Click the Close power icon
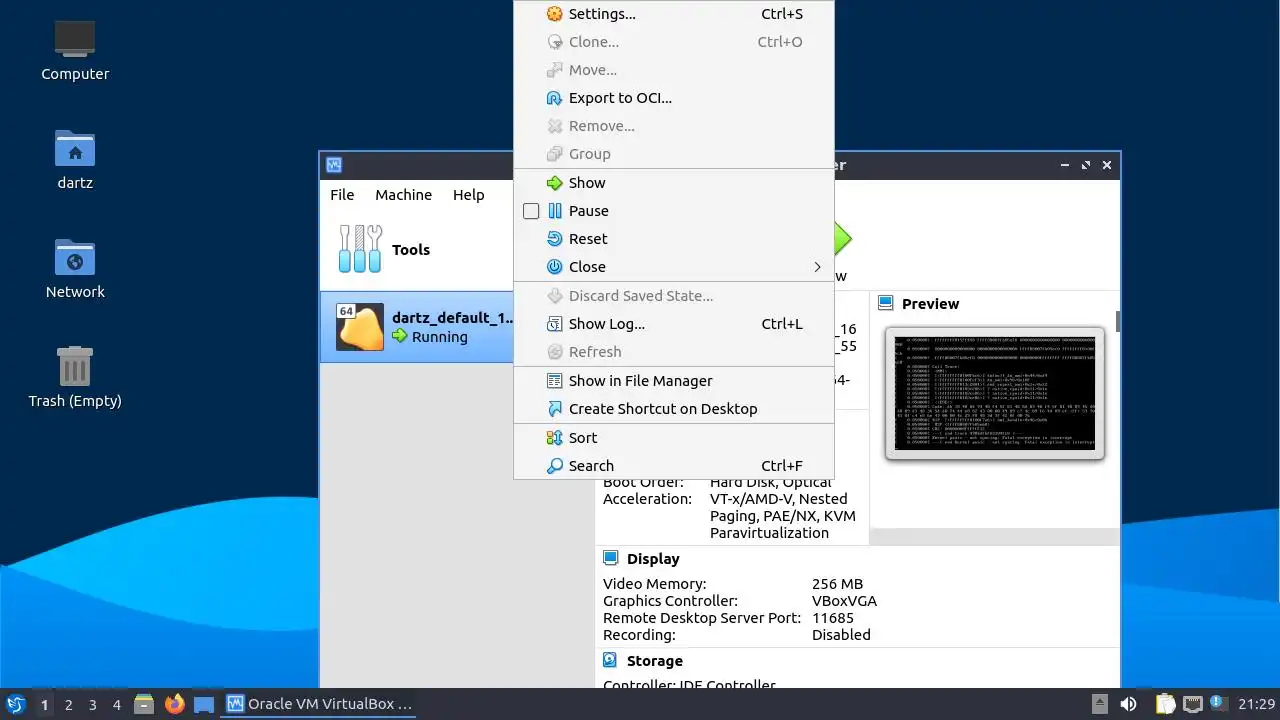This screenshot has width=1280, height=720. [554, 267]
